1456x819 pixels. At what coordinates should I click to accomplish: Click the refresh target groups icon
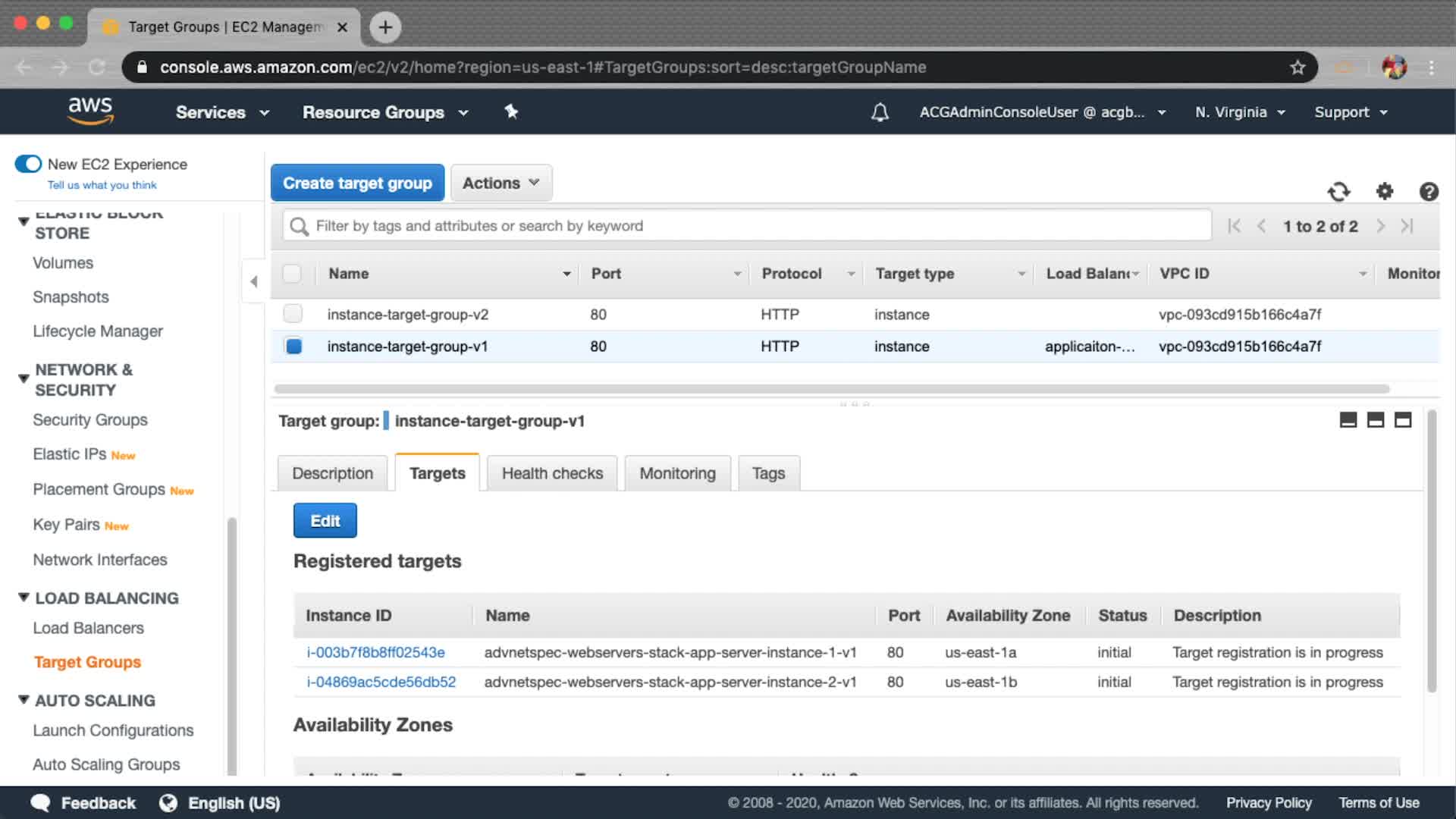(x=1338, y=192)
